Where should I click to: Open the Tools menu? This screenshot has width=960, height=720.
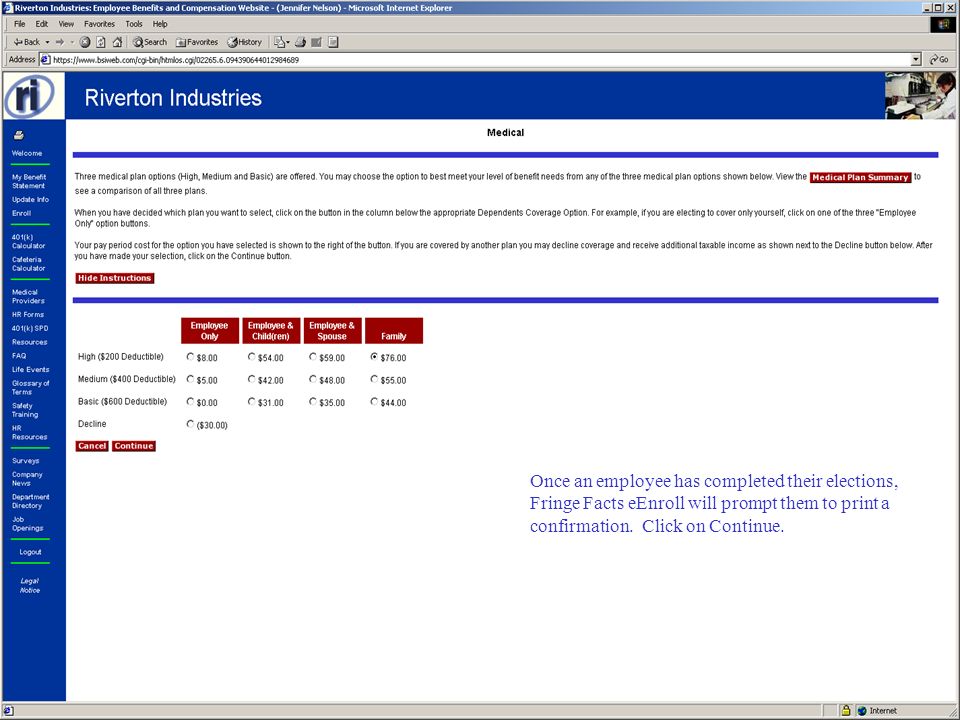133,24
